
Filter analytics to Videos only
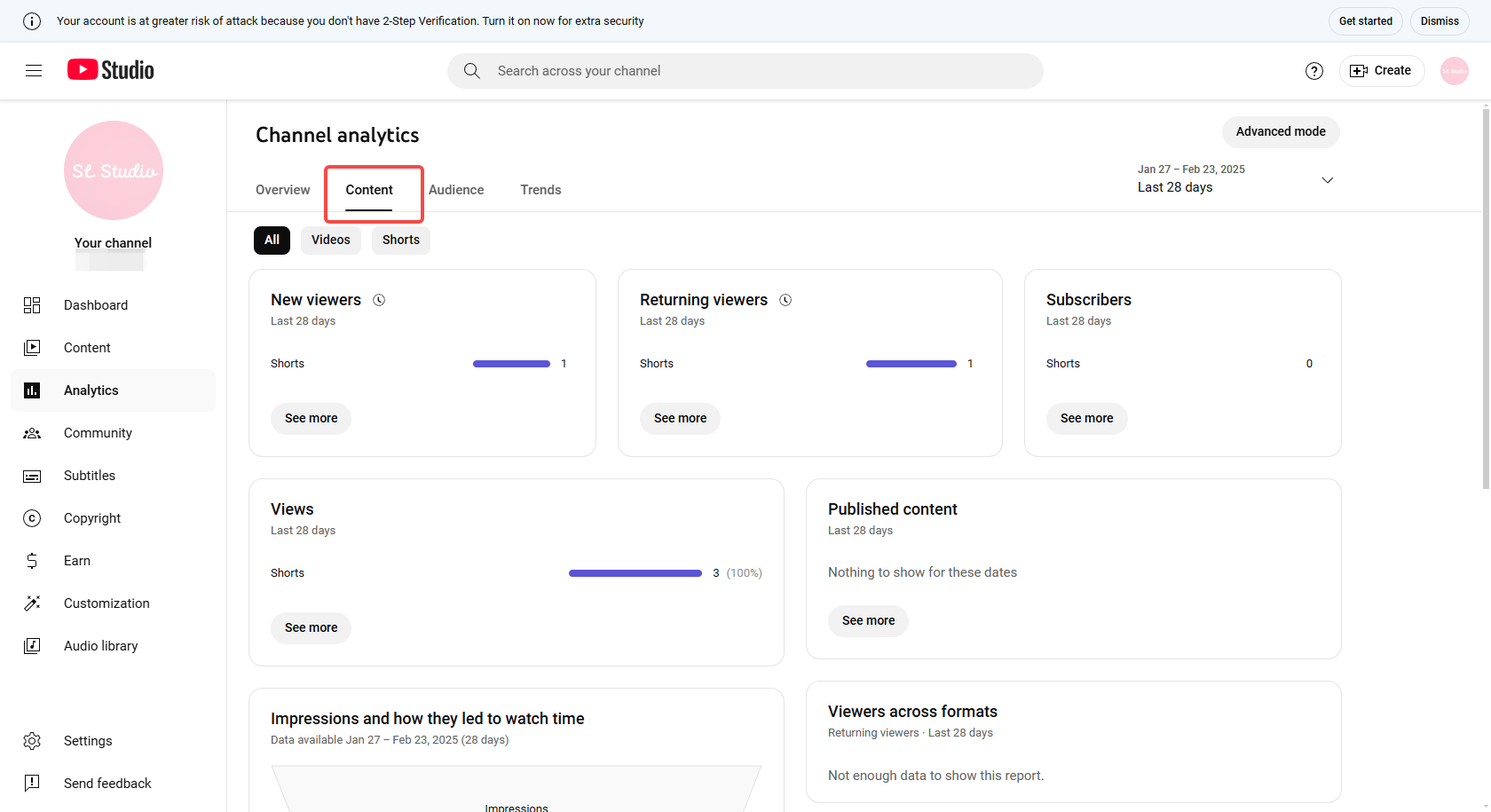330,240
